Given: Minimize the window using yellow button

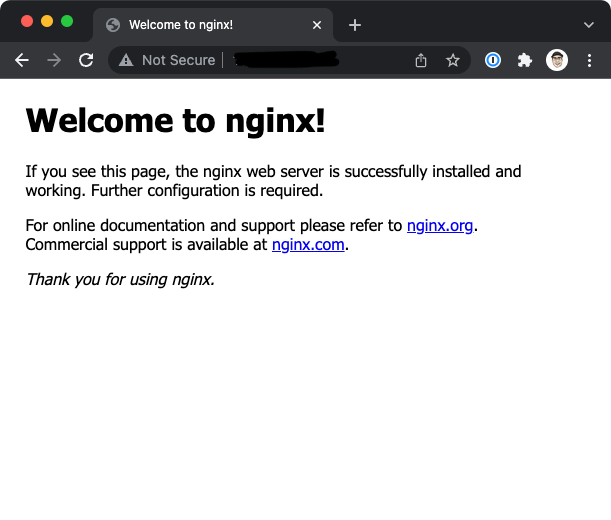Looking at the screenshot, I should tap(47, 21).
